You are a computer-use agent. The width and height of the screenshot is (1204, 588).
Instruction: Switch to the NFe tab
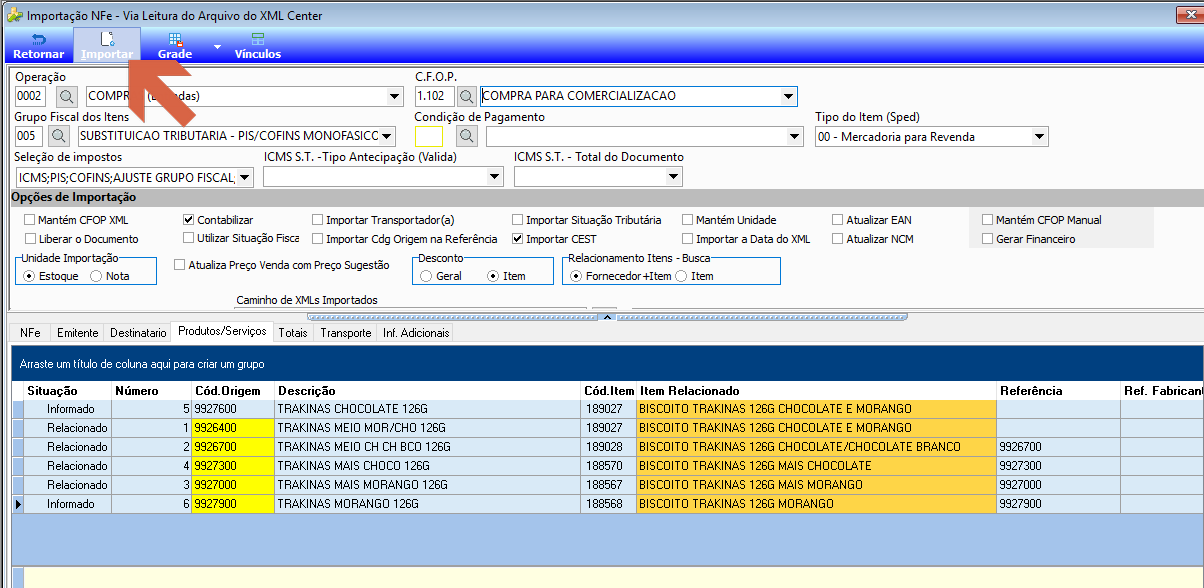(x=30, y=333)
